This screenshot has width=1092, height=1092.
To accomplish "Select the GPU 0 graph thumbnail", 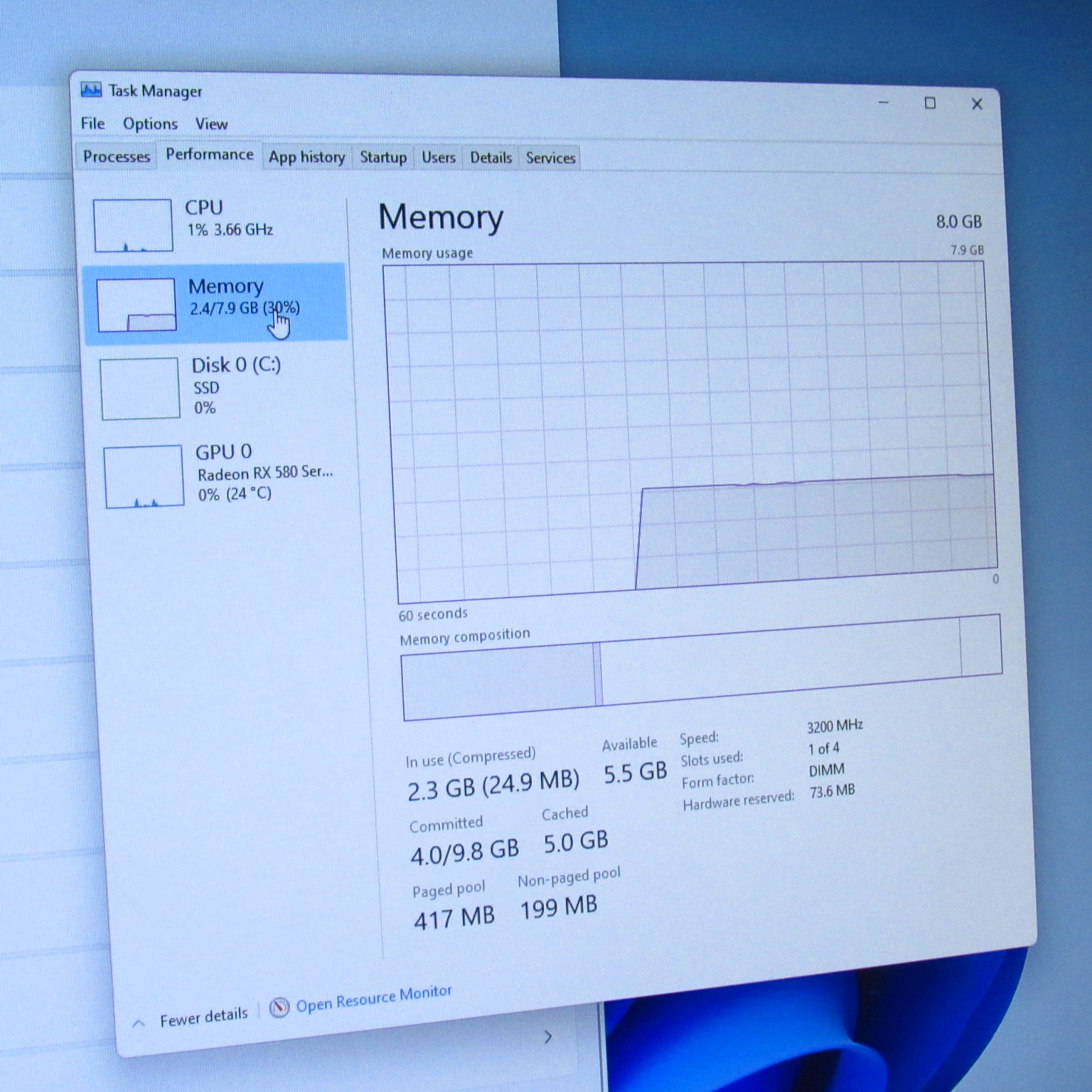I will click(x=144, y=476).
